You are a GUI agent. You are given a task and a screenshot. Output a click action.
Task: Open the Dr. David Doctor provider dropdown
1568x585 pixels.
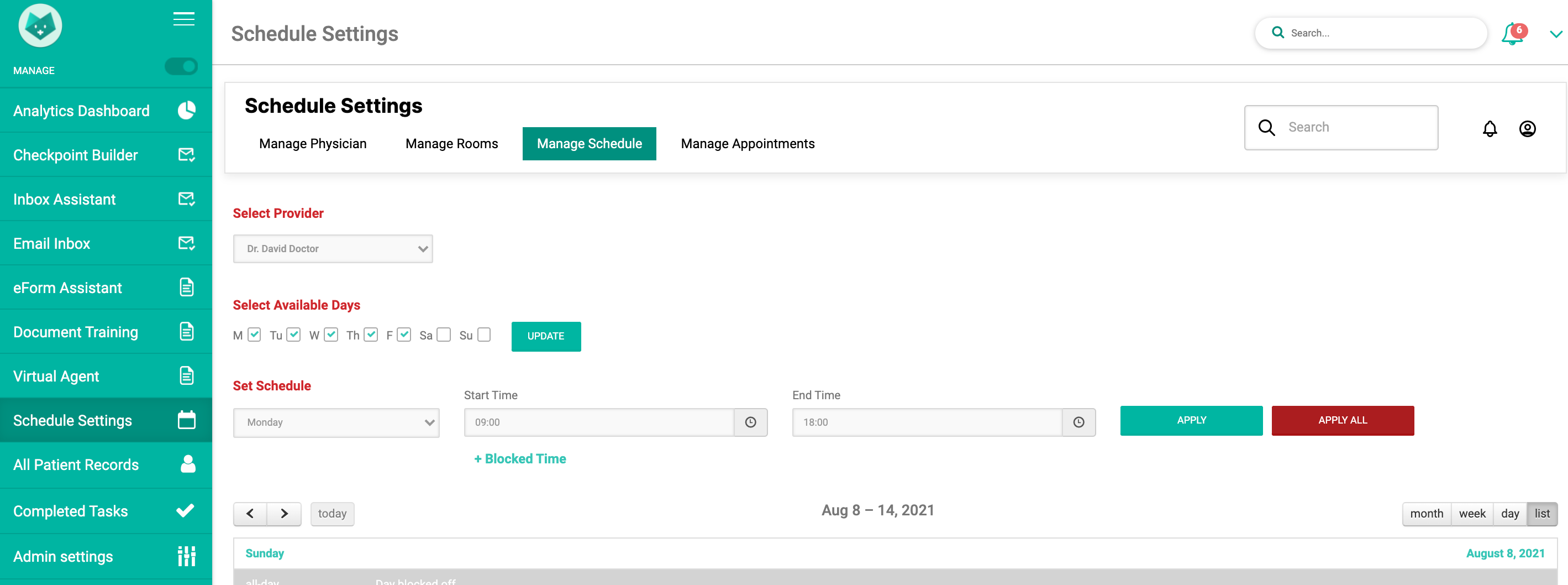[x=333, y=249]
